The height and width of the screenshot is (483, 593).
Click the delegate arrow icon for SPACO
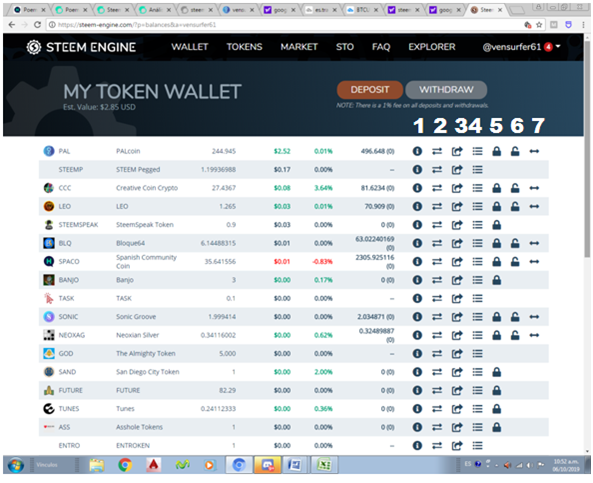(534, 262)
